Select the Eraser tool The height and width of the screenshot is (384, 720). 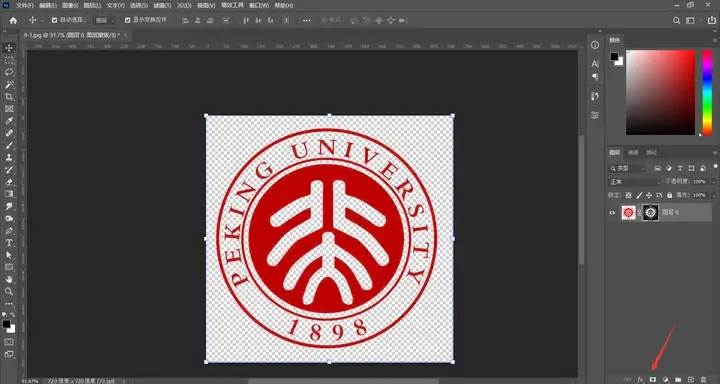9,182
